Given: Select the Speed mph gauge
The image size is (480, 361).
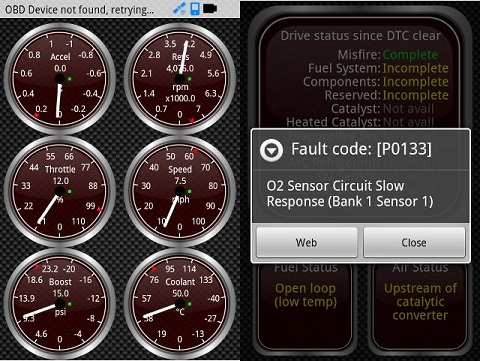Looking at the screenshot, I should point(180,191).
